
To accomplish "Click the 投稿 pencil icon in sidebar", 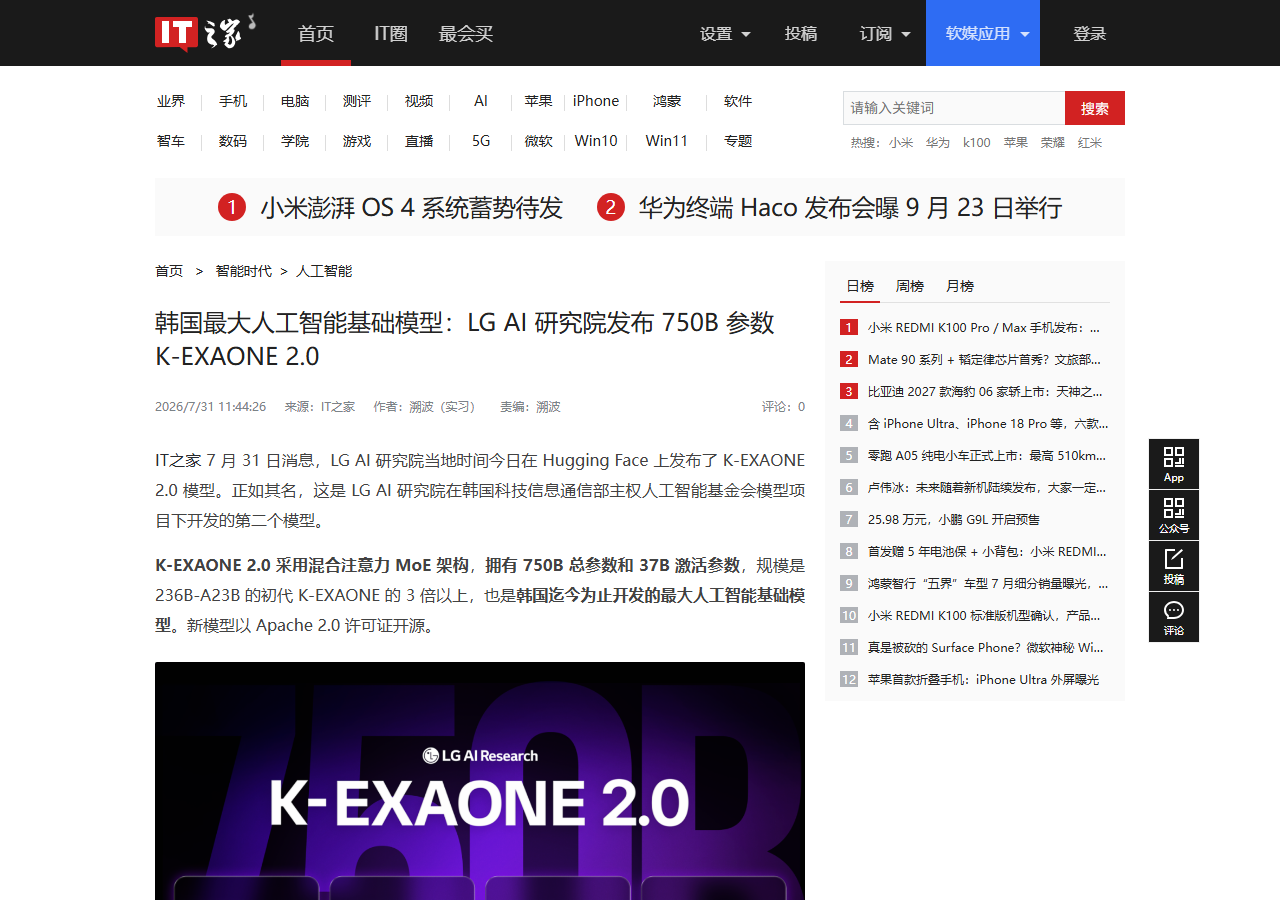I will (1174, 566).
